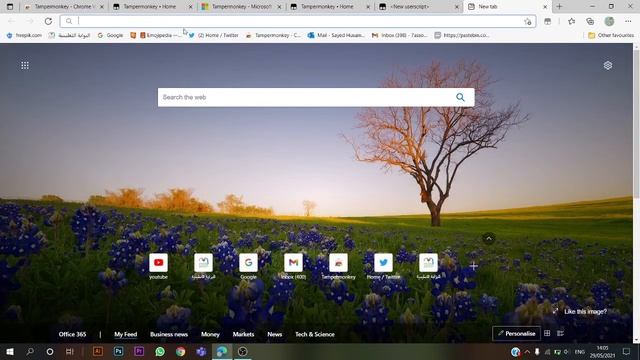
Task: Open the freepik.com bookmark
Action: click(x=24, y=36)
